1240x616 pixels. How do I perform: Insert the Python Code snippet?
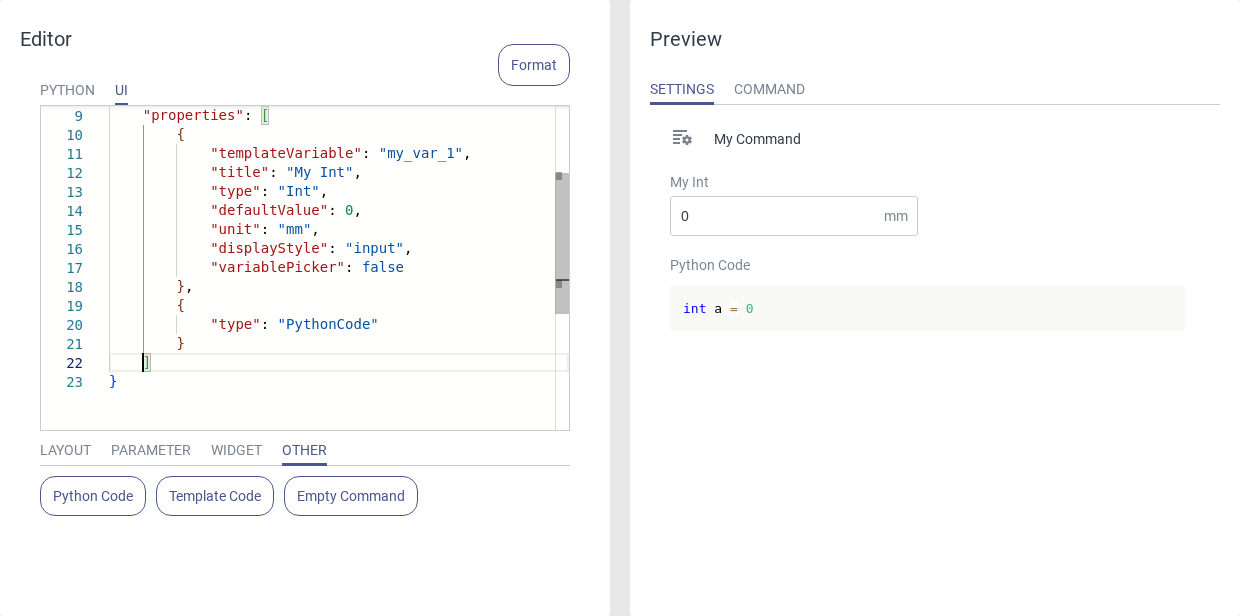[x=93, y=496]
